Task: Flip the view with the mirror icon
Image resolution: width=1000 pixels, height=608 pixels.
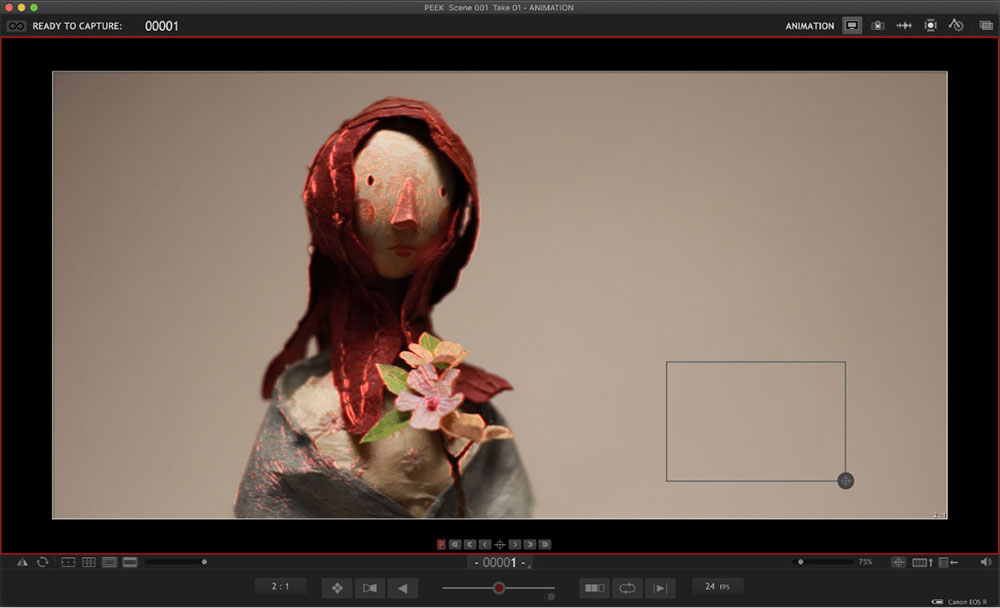Action: (22, 562)
